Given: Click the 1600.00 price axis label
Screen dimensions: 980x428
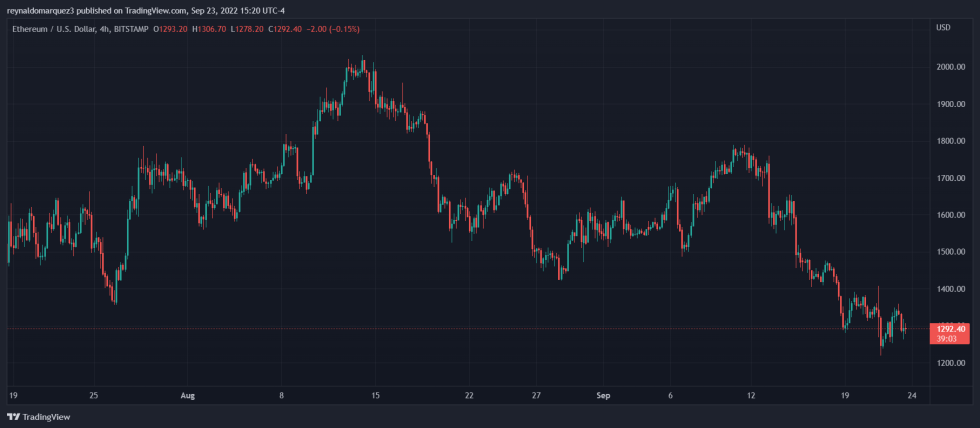Looking at the screenshot, I should tap(950, 215).
